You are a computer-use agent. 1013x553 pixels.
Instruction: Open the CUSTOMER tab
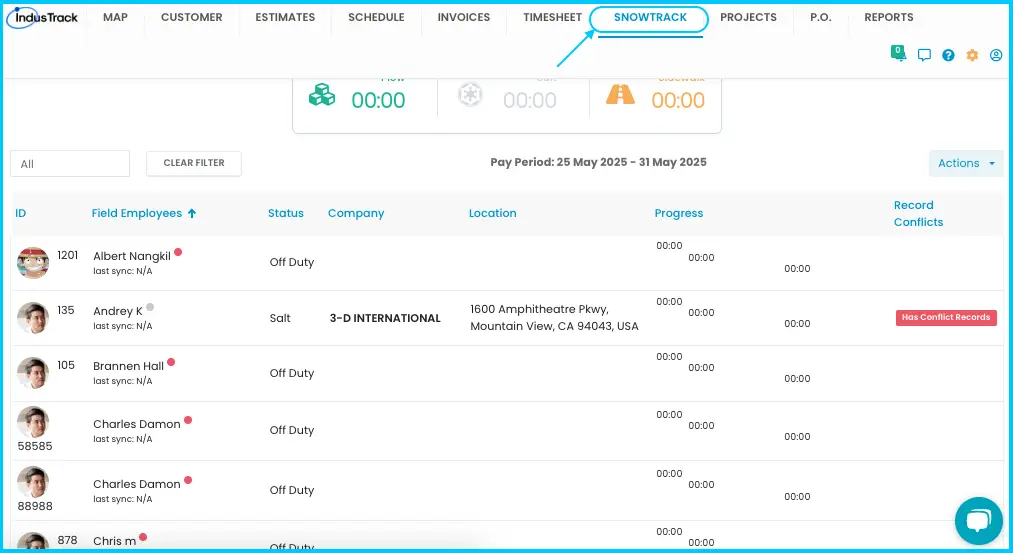point(191,17)
